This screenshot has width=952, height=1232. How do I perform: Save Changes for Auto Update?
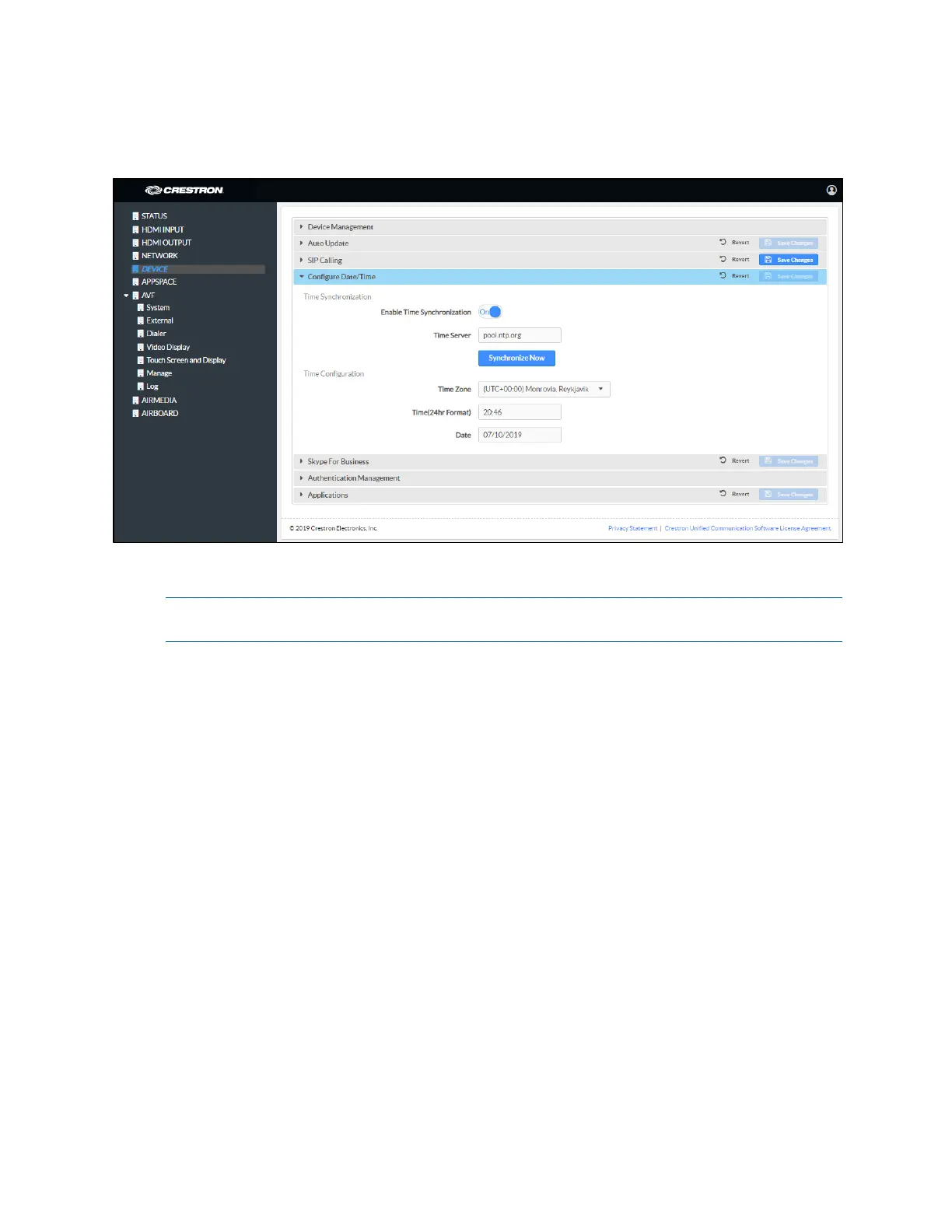789,243
